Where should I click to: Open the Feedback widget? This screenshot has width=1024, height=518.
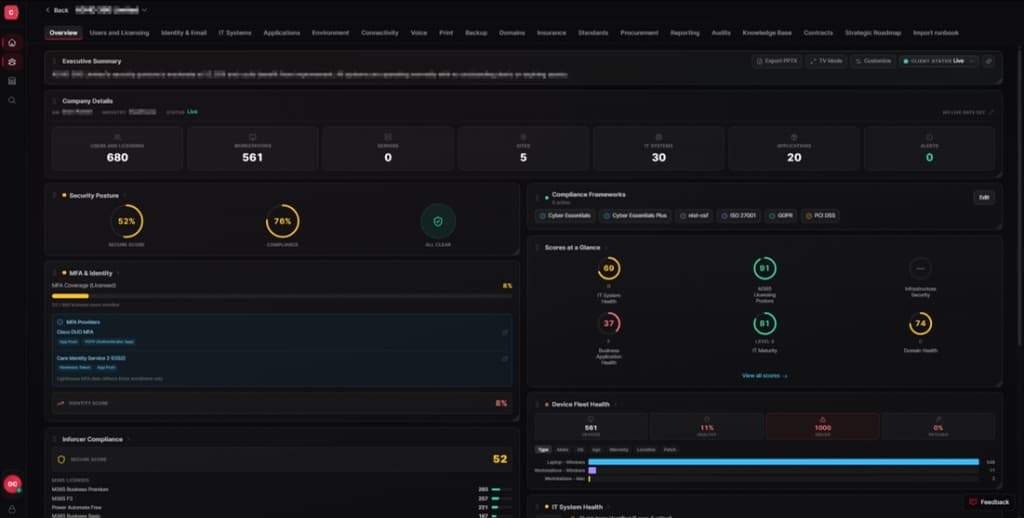(988, 502)
